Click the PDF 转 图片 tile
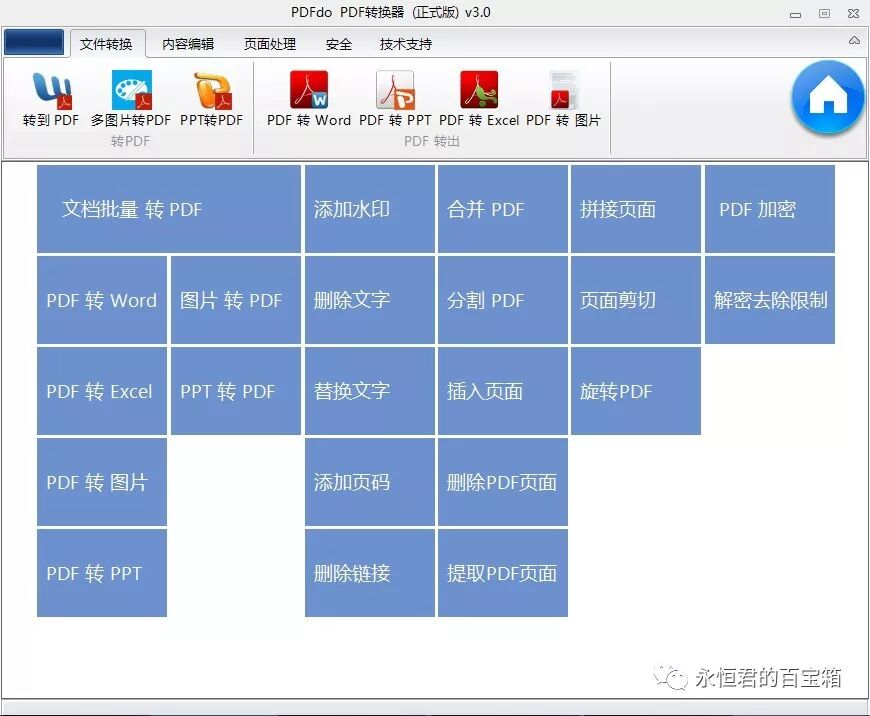Viewport: 870px width, 716px height. point(102,482)
